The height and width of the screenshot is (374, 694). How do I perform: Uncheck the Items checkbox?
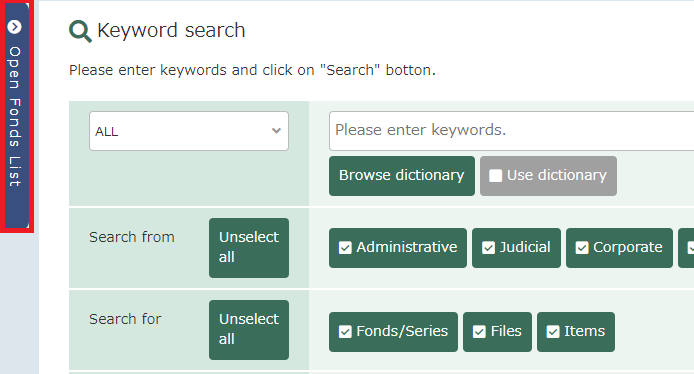tap(553, 332)
